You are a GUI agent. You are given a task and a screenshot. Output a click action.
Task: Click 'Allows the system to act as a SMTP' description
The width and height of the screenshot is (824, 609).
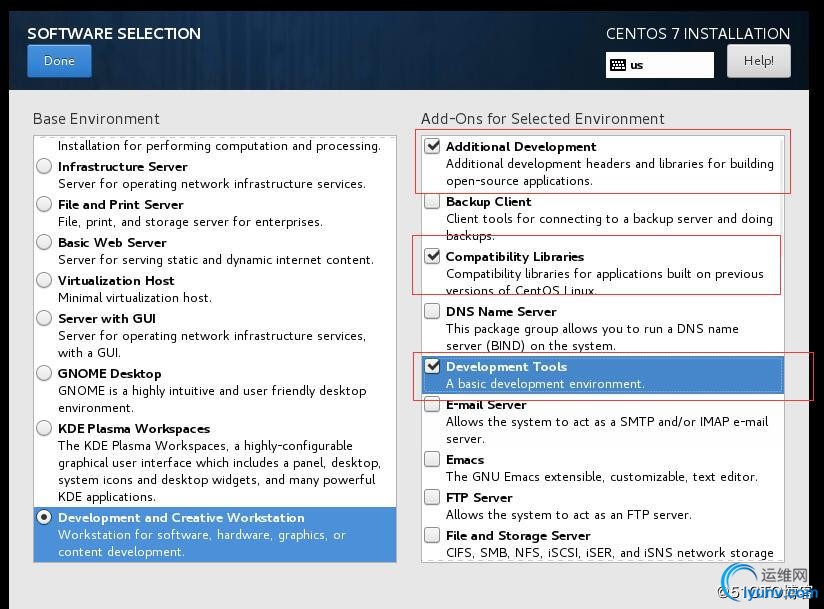click(607, 430)
